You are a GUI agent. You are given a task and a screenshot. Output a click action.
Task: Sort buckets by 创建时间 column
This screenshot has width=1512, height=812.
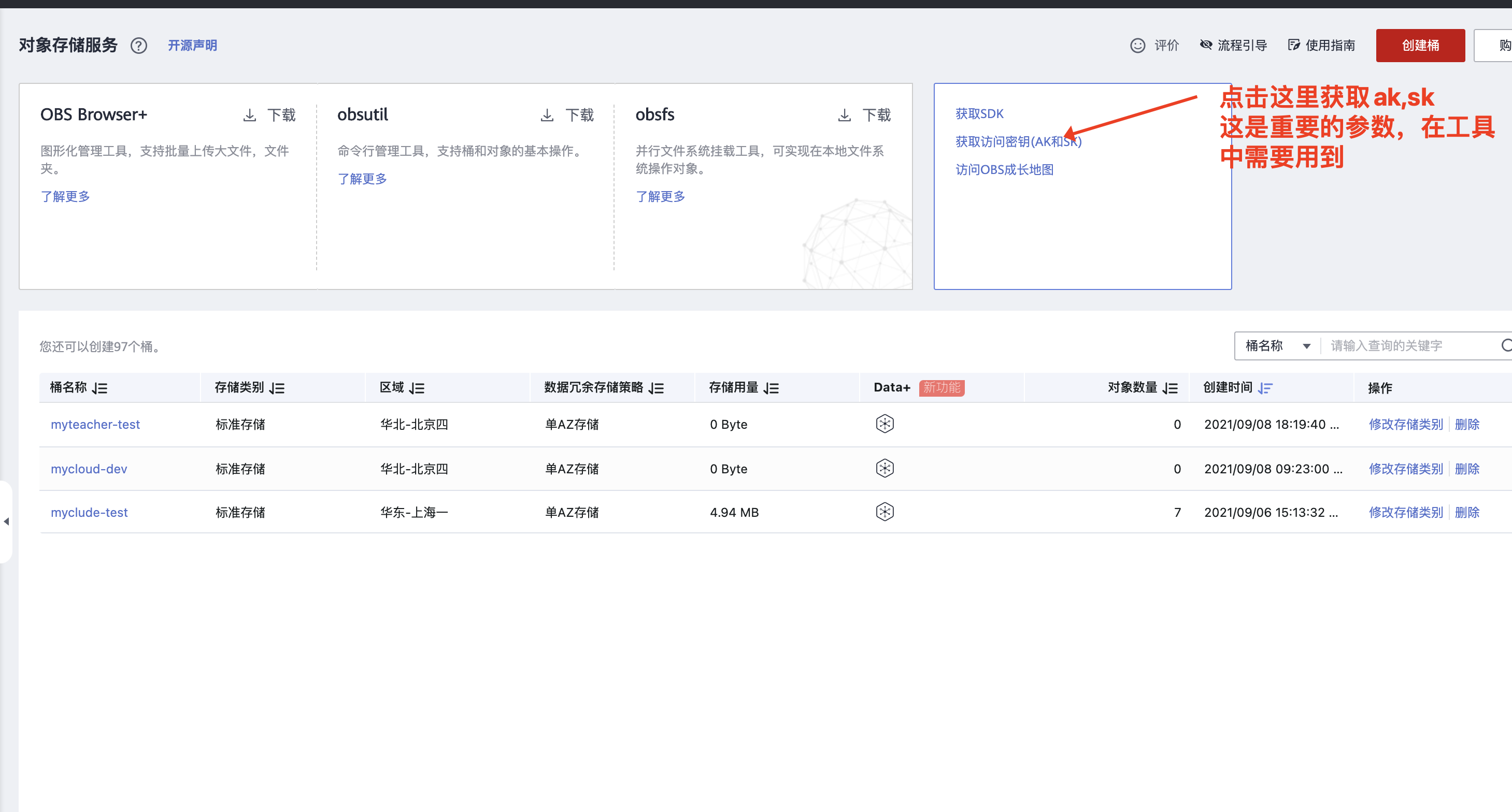1266,388
